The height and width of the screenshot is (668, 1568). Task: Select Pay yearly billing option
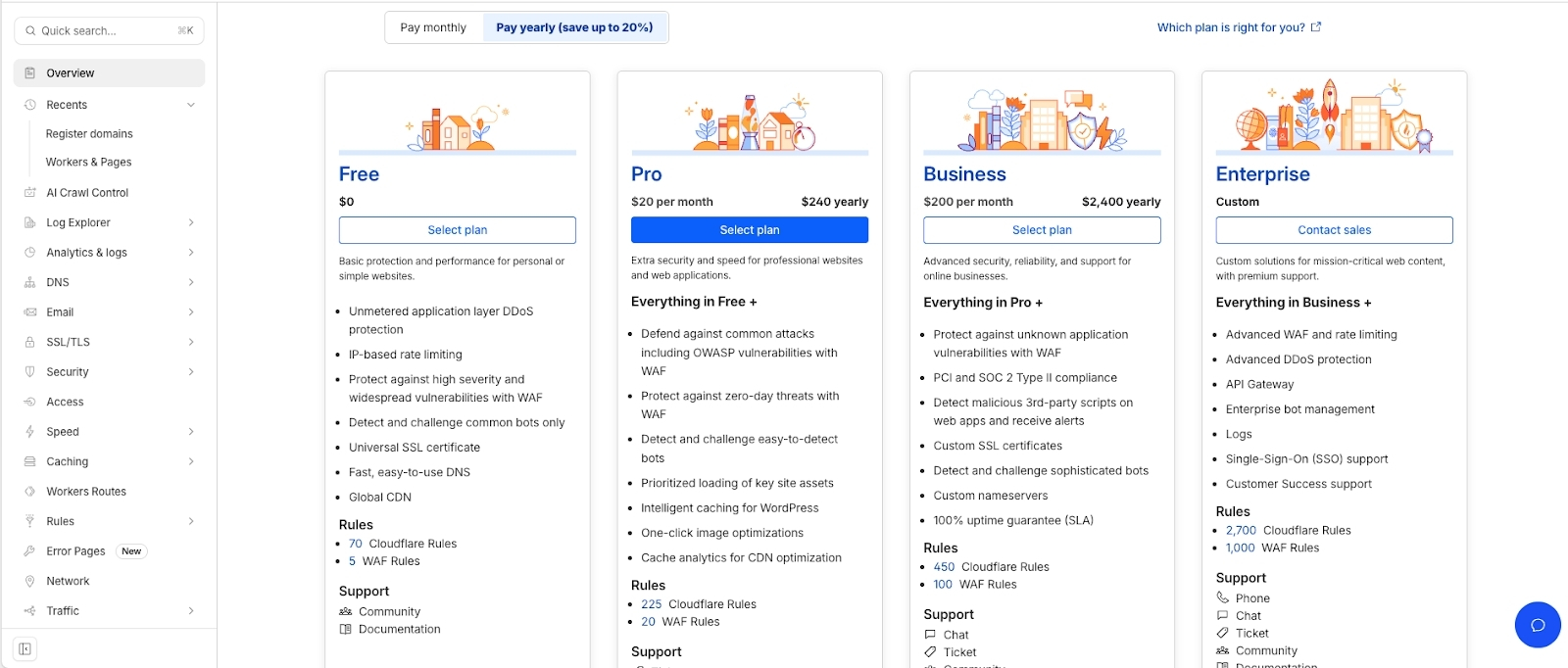coord(574,27)
